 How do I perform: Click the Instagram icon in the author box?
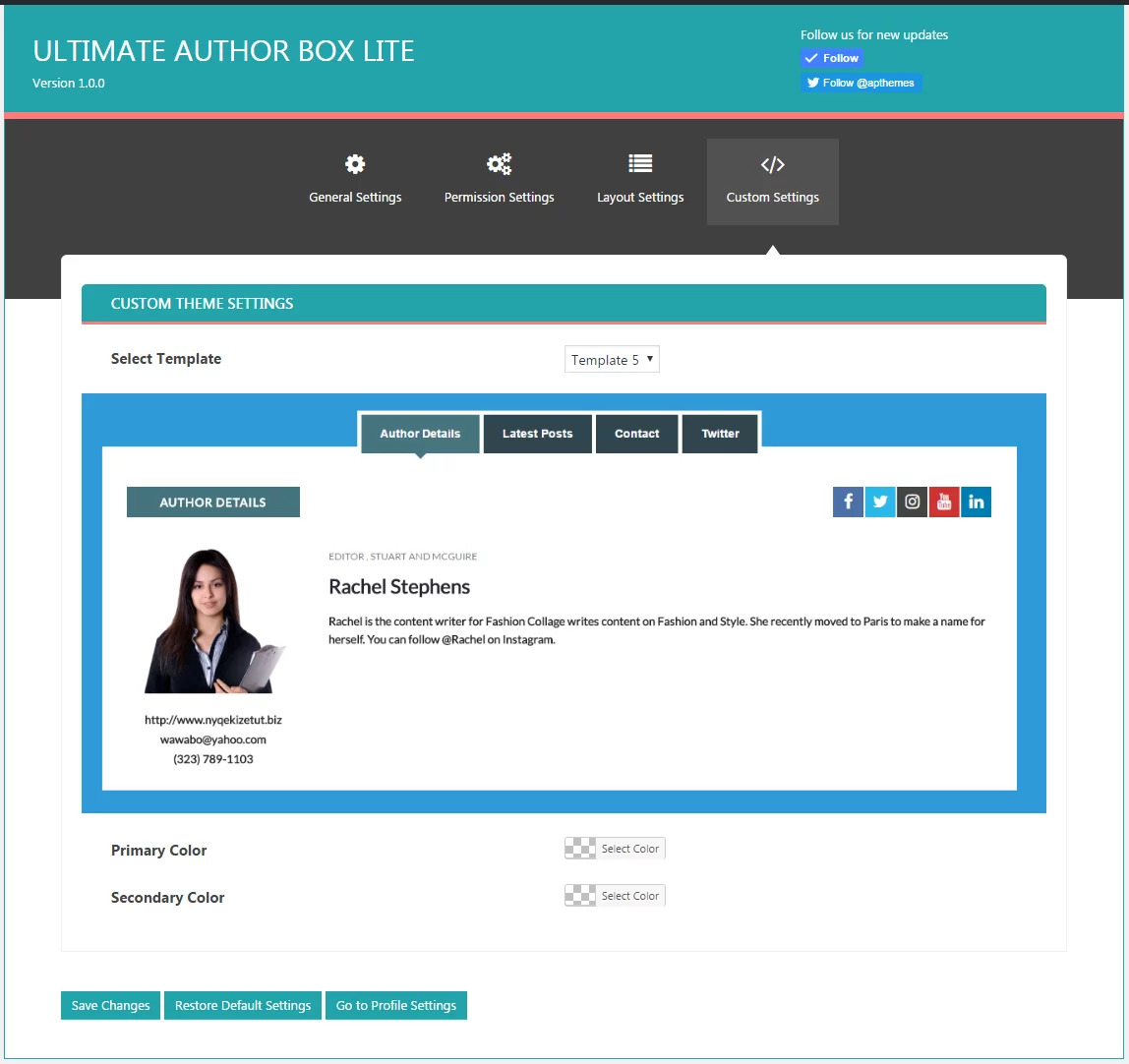click(x=912, y=502)
